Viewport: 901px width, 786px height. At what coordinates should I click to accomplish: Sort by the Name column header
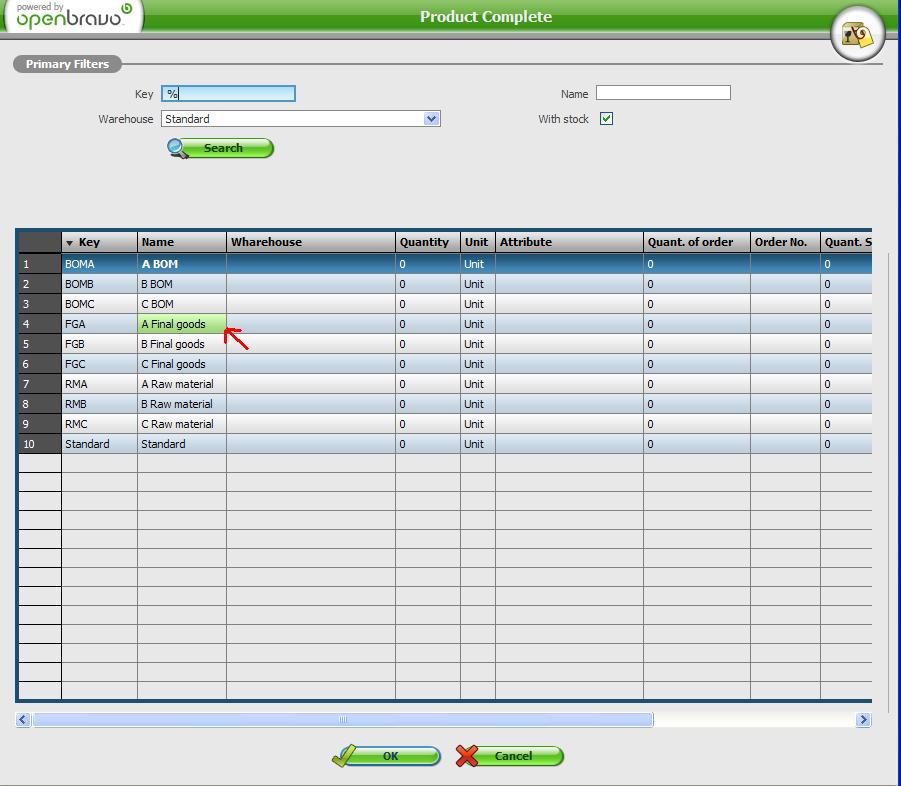point(182,242)
